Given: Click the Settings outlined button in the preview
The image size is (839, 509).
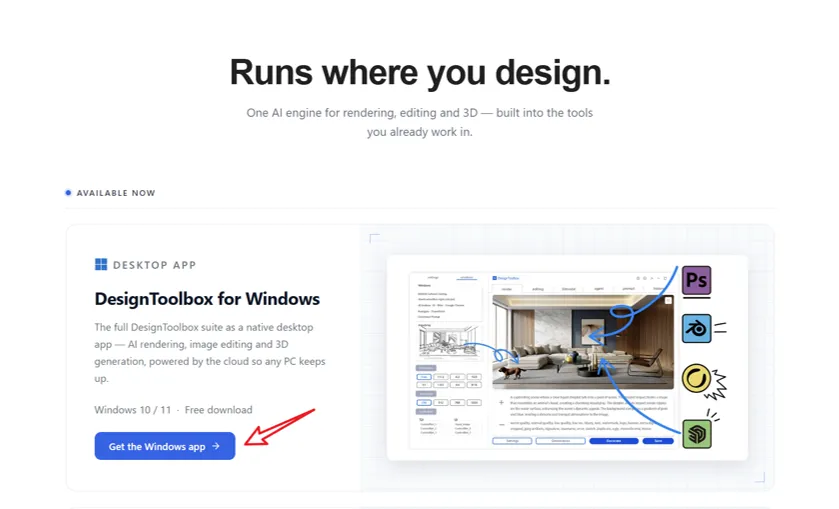Looking at the screenshot, I should 512,440.
